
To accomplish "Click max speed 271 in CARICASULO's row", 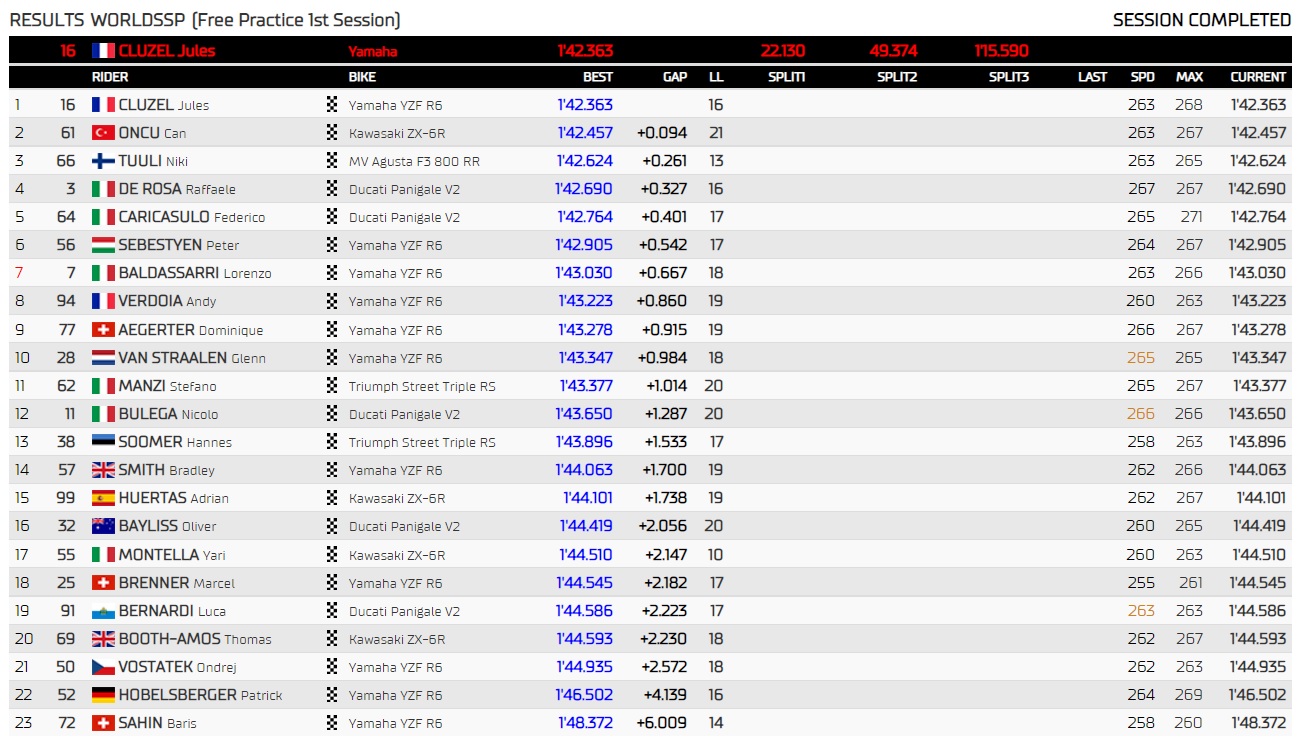I will point(1191,217).
